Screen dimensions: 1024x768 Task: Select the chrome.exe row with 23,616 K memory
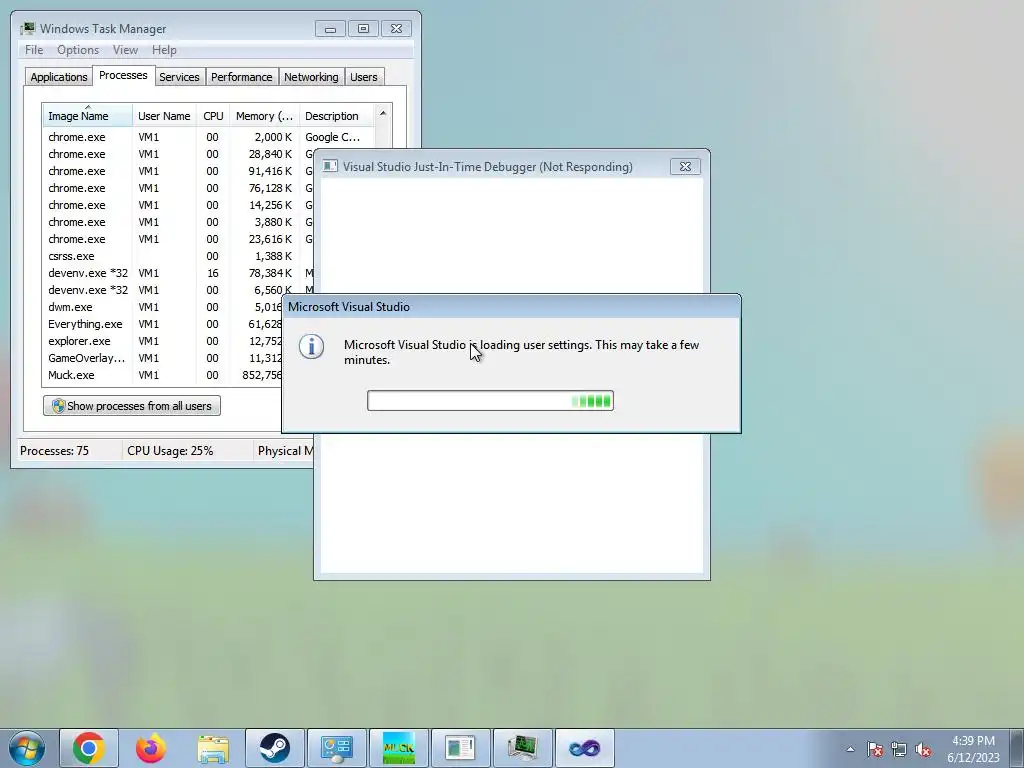178,239
